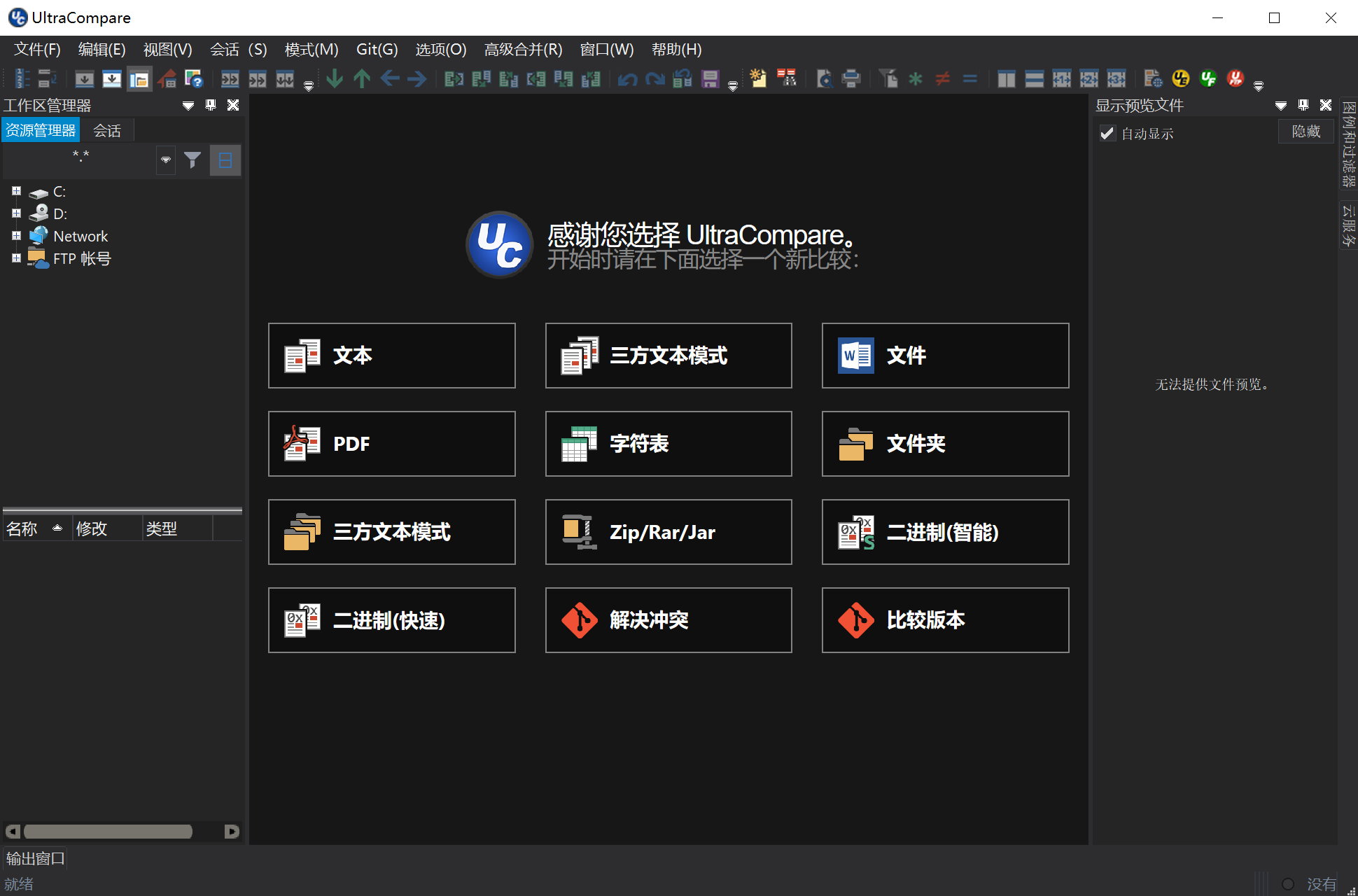Click the purple floppy disk save icon

click(x=710, y=78)
